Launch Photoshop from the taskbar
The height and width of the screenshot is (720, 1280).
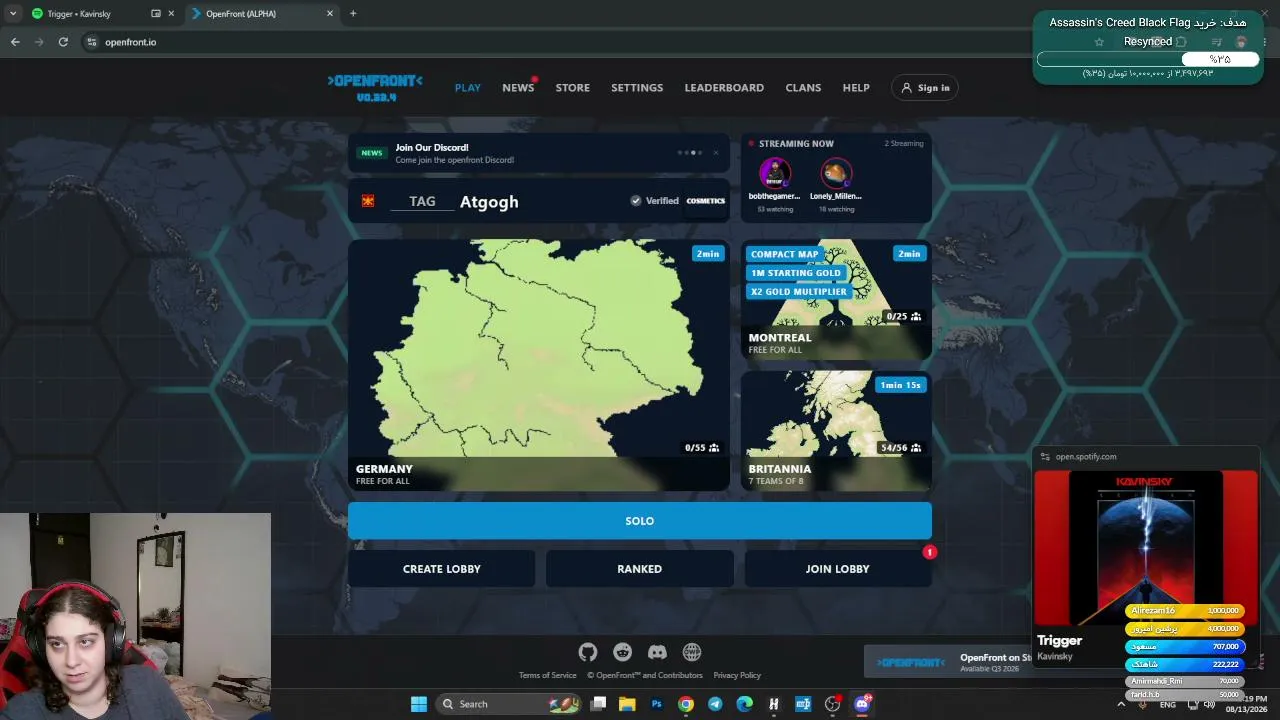(x=657, y=704)
